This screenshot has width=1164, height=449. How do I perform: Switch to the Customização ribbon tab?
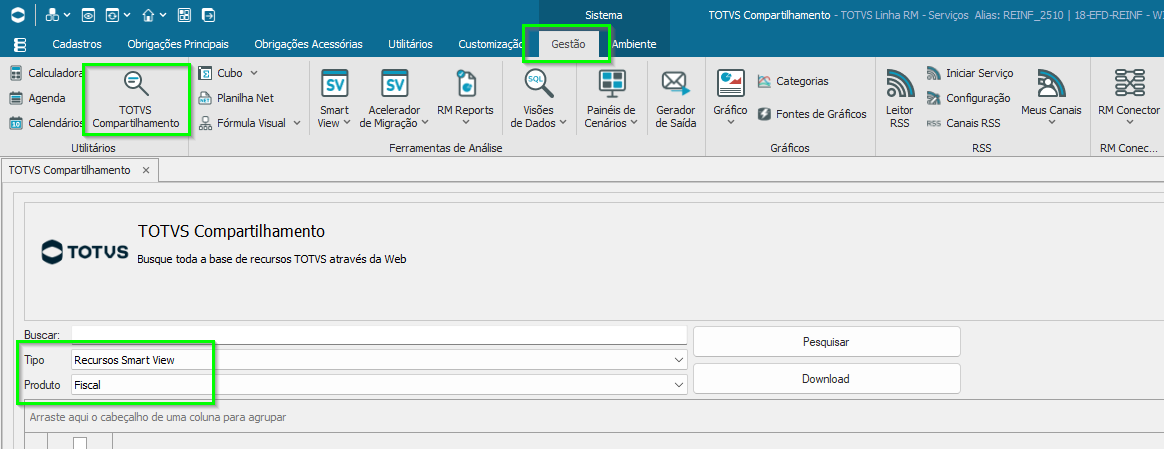tap(491, 45)
